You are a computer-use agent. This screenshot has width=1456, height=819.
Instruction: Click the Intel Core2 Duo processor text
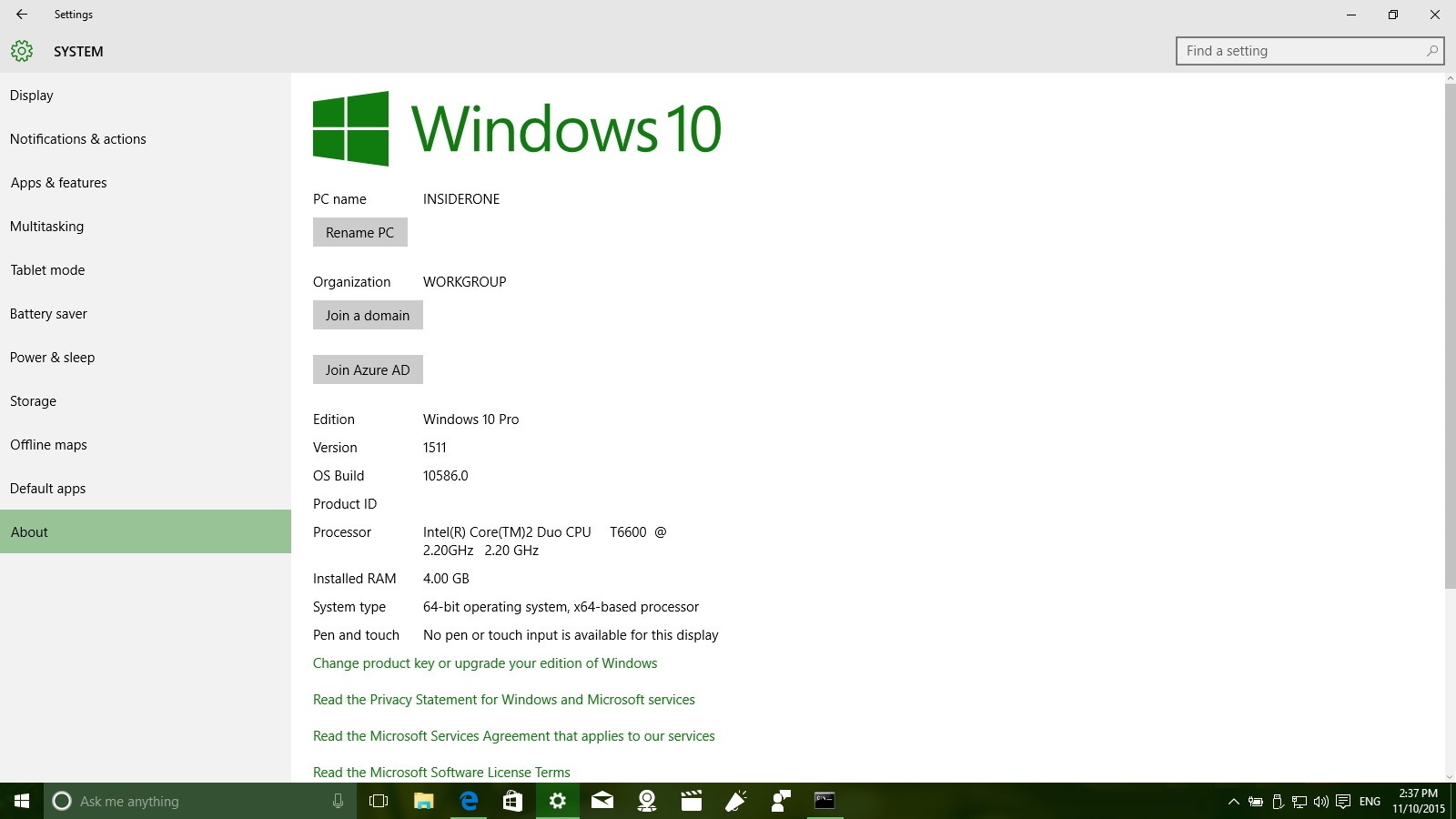[545, 541]
